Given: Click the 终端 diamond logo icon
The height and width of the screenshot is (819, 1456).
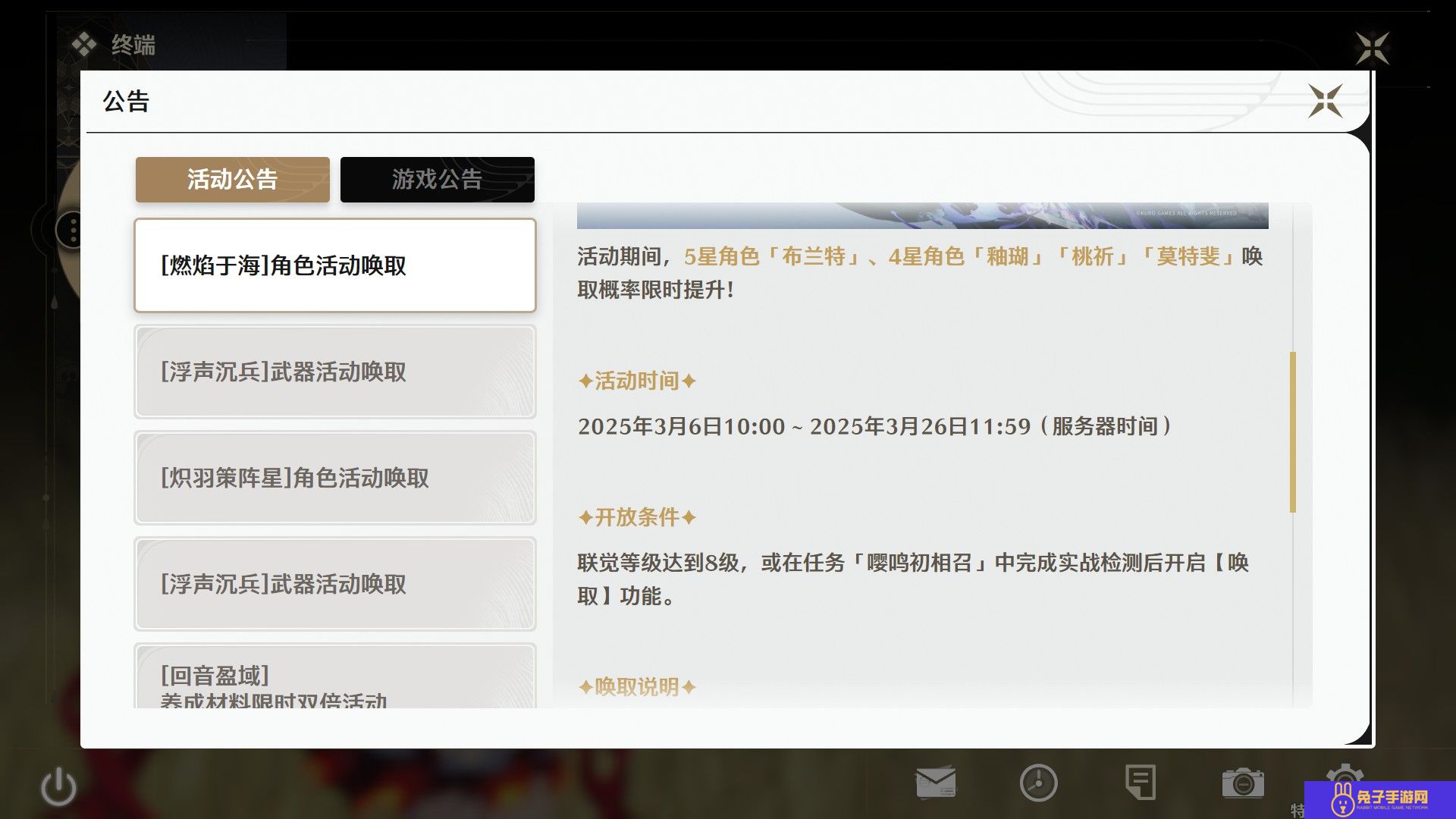Looking at the screenshot, I should (x=83, y=45).
